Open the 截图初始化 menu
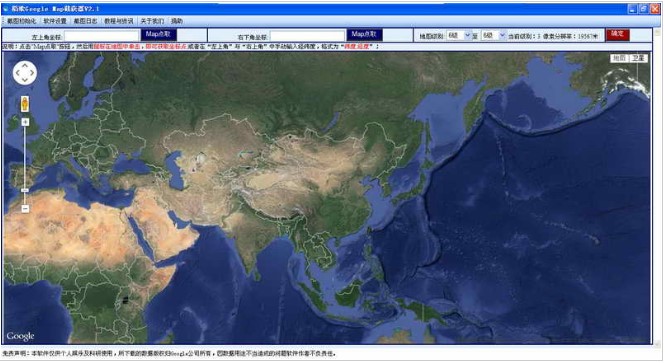The width and height of the screenshot is (665, 363). pyautogui.click(x=21, y=21)
